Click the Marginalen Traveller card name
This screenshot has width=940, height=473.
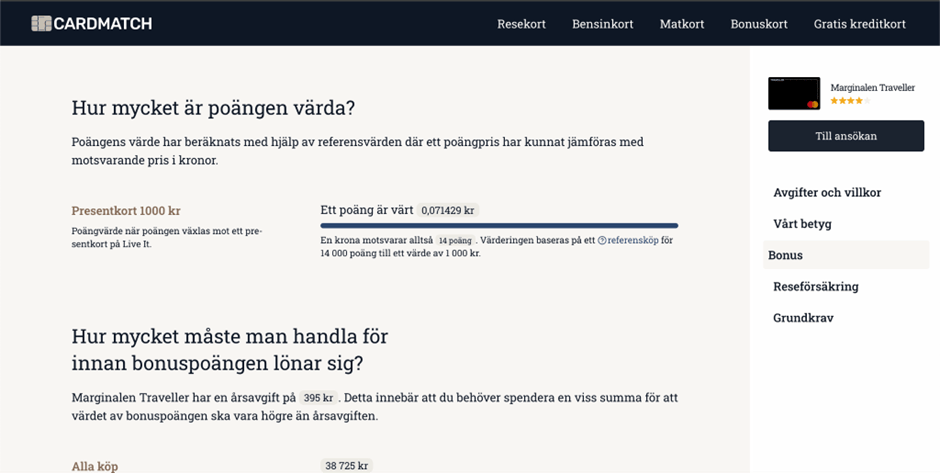(872, 88)
